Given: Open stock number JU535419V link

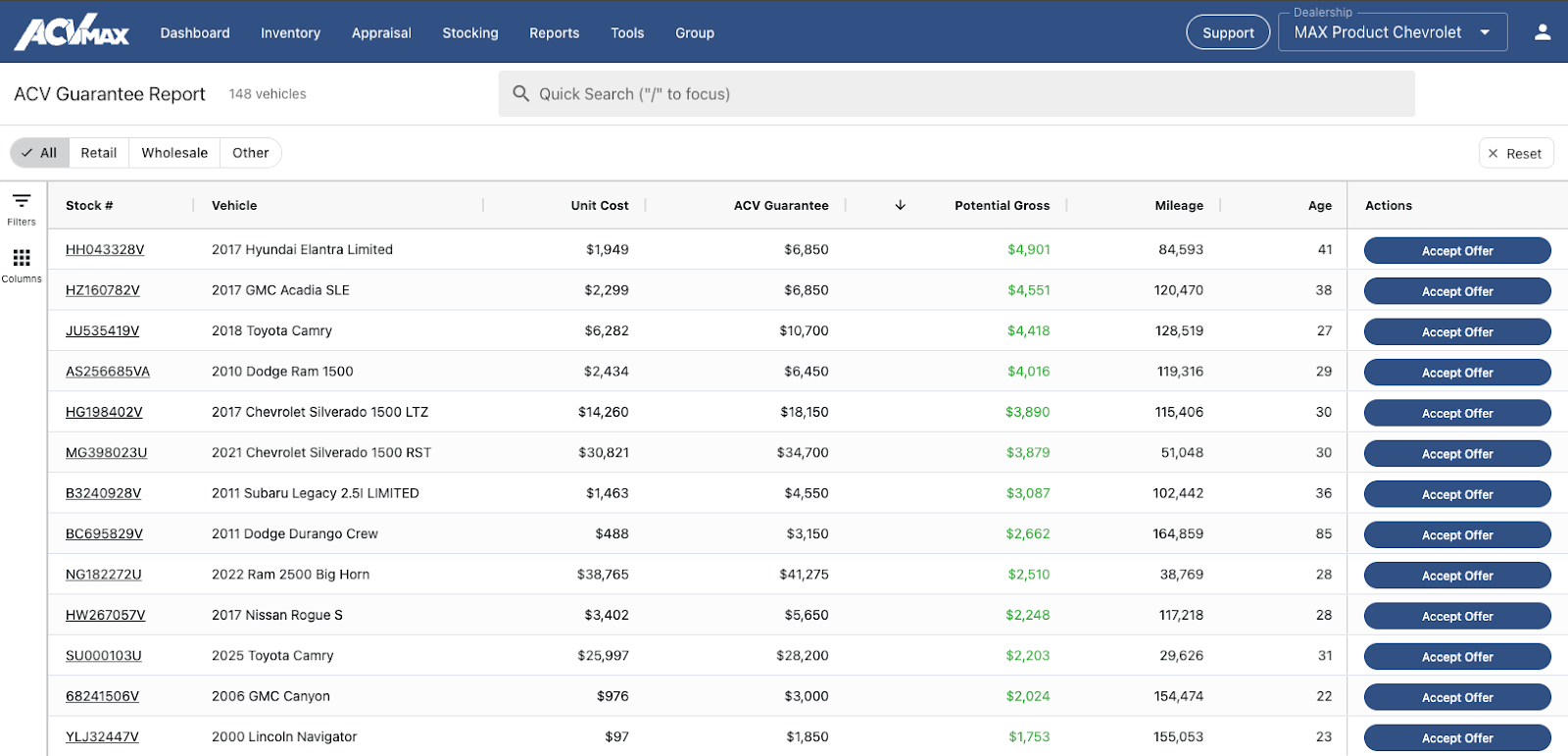Looking at the screenshot, I should click(102, 330).
